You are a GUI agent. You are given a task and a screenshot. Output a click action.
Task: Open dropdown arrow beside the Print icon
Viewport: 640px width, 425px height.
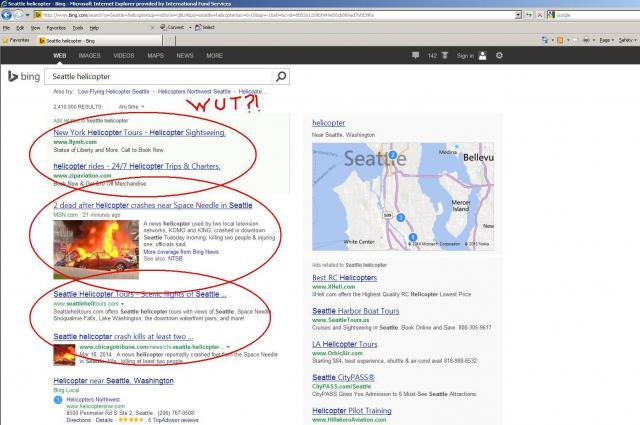tap(594, 40)
